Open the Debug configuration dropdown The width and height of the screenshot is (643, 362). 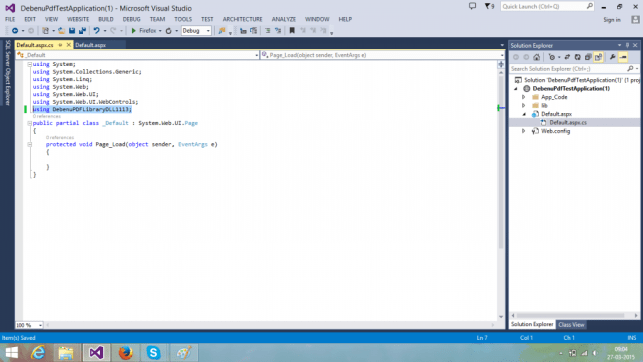click(x=196, y=31)
